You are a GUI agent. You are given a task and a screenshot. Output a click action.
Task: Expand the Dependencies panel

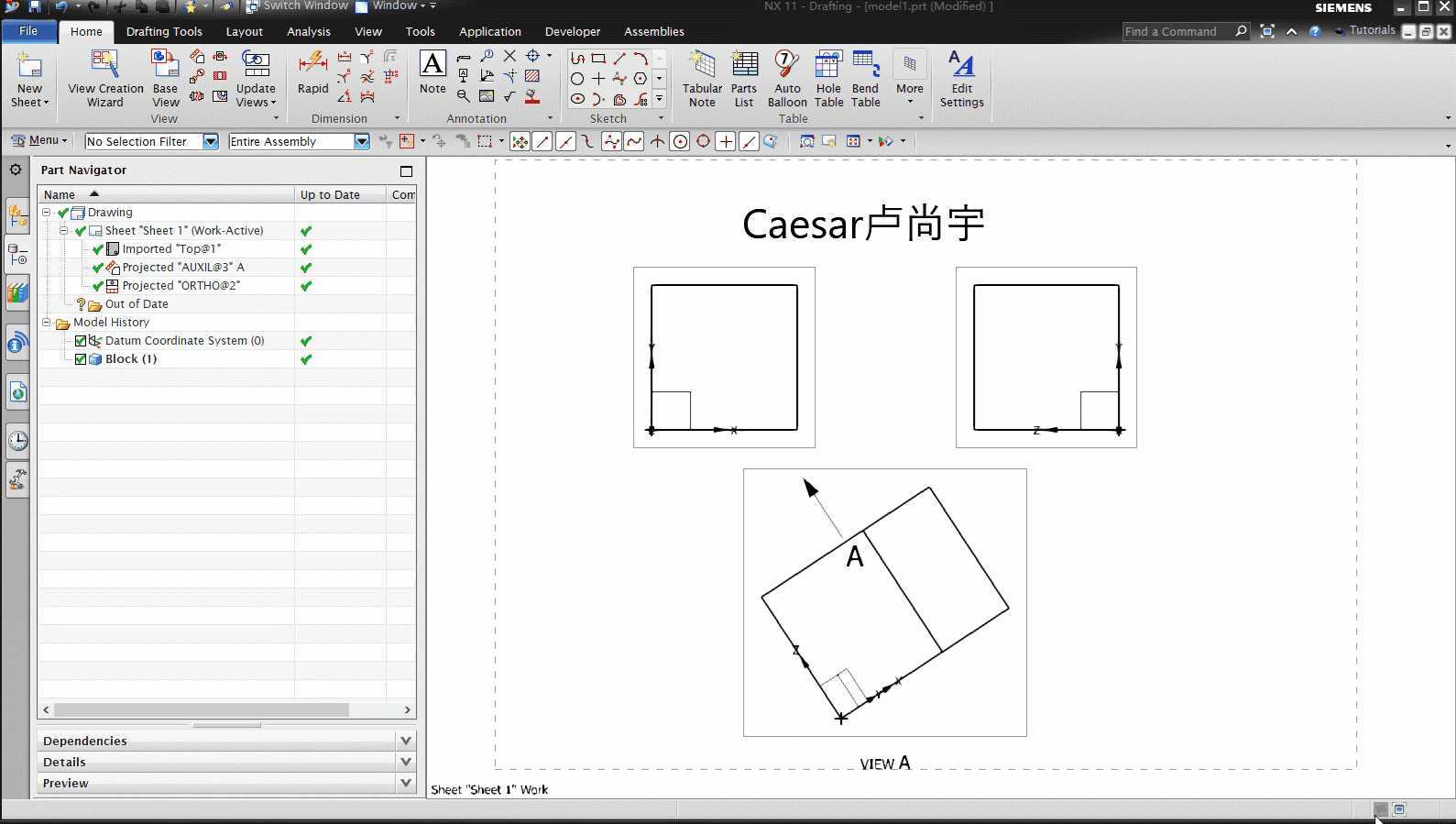(407, 741)
